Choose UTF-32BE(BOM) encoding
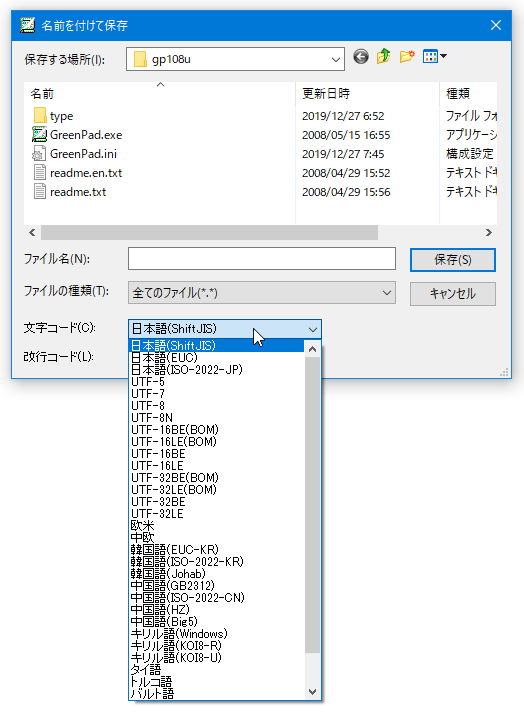This screenshot has width=524, height=712. 217,478
